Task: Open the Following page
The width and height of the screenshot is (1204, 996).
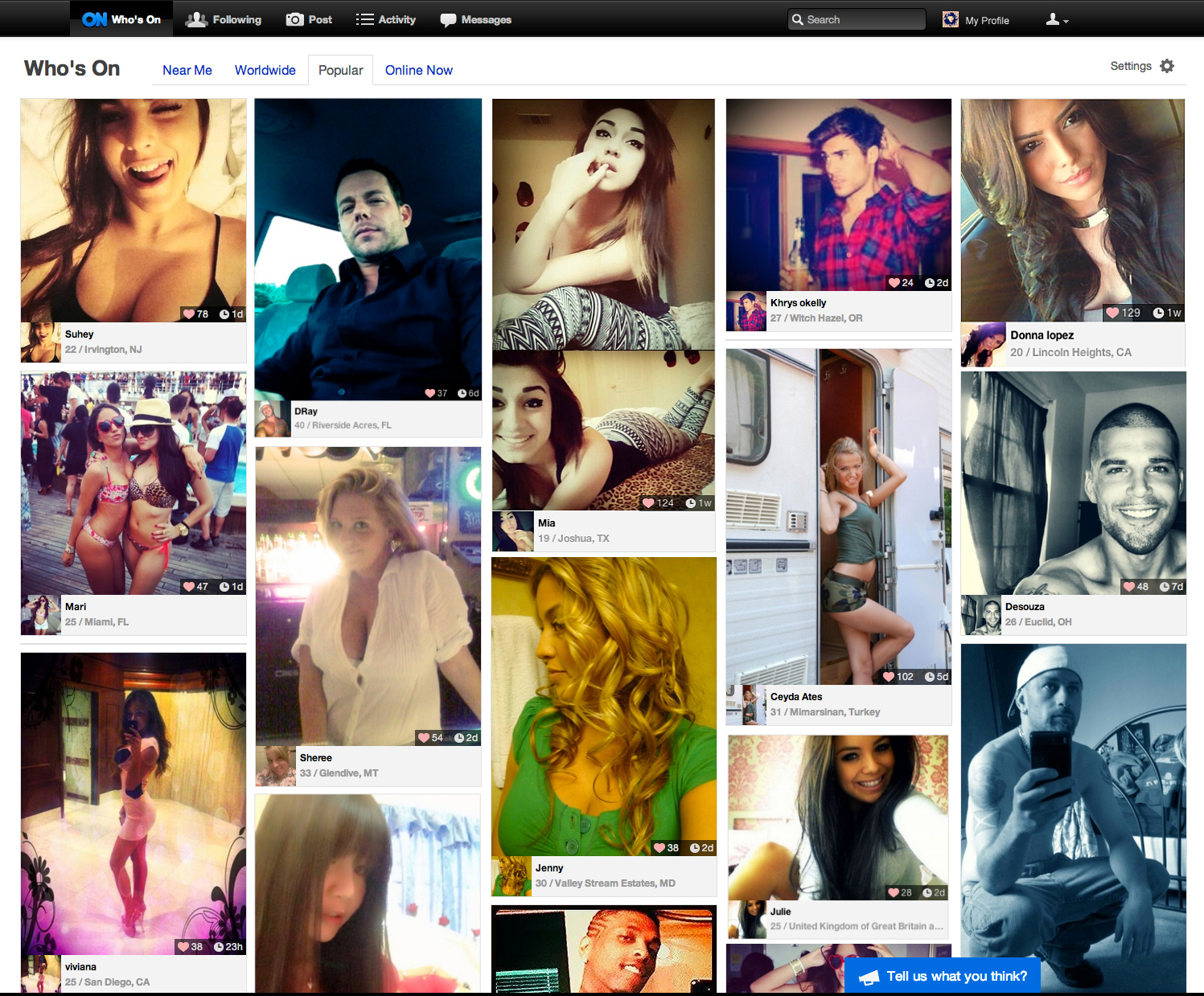Action: 224,19
